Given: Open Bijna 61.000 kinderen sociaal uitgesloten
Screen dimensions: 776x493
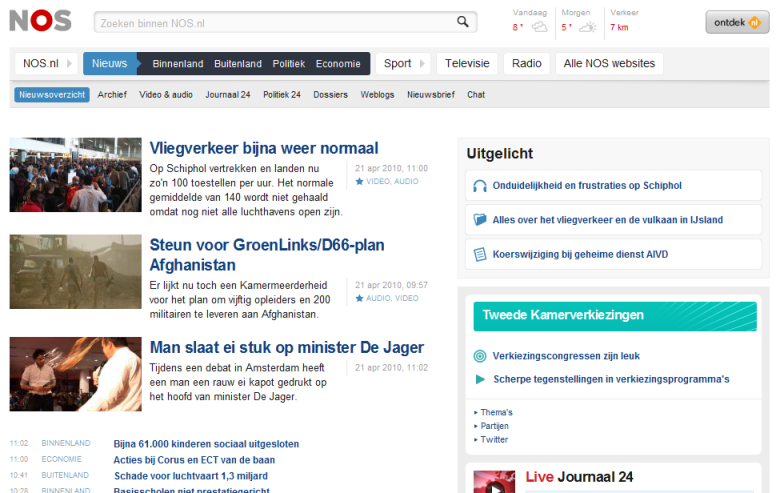Looking at the screenshot, I should click(x=206, y=444).
